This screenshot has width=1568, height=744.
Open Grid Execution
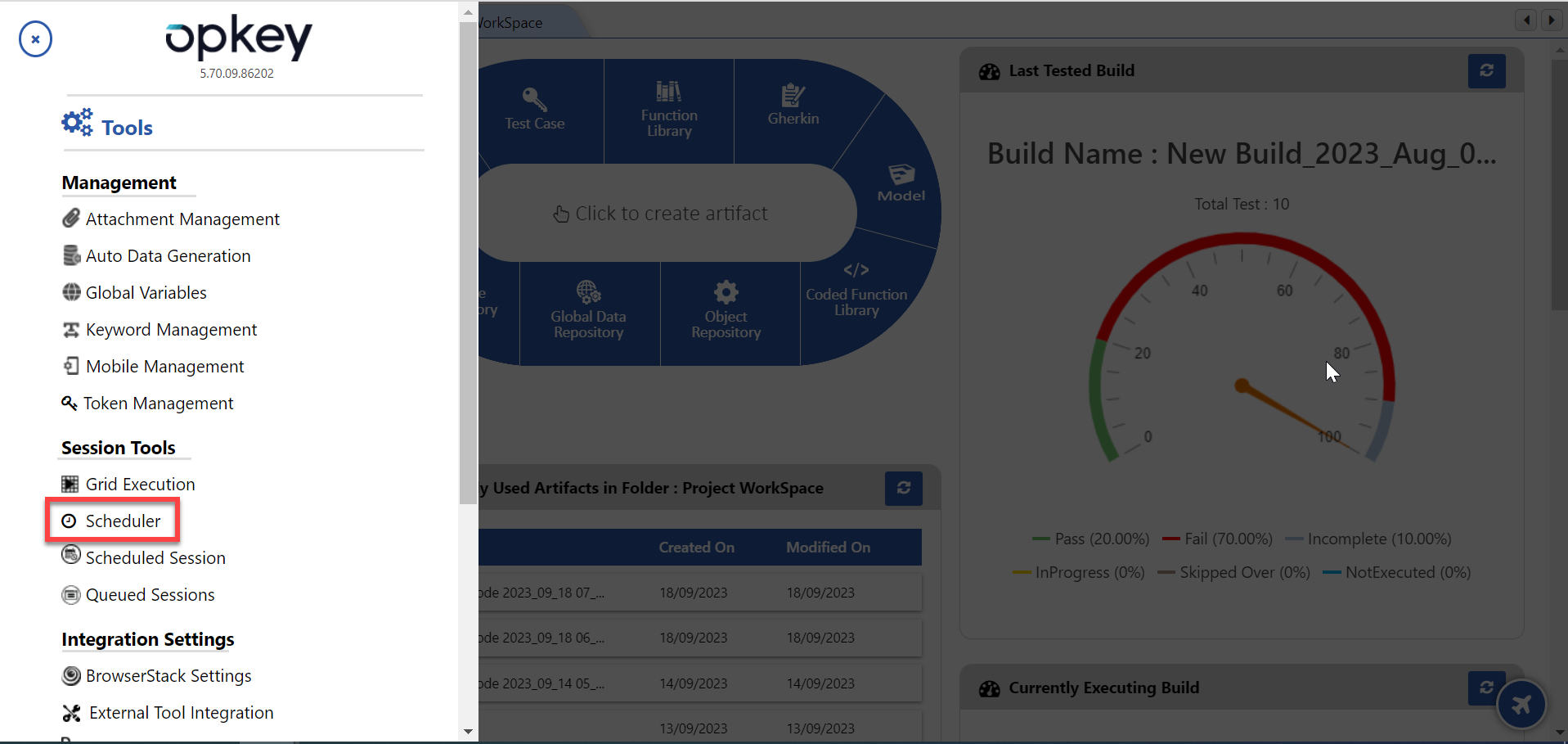click(128, 484)
